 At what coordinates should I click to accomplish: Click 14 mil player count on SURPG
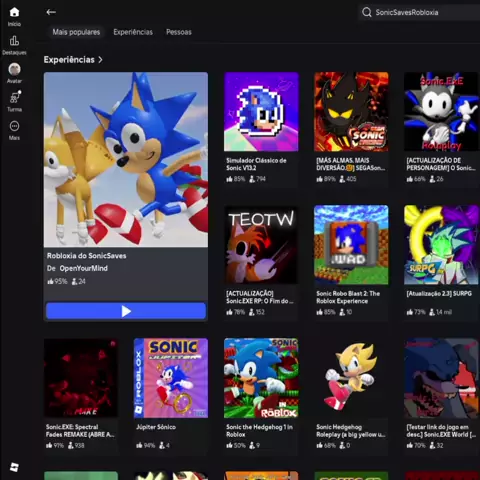[x=440, y=312]
